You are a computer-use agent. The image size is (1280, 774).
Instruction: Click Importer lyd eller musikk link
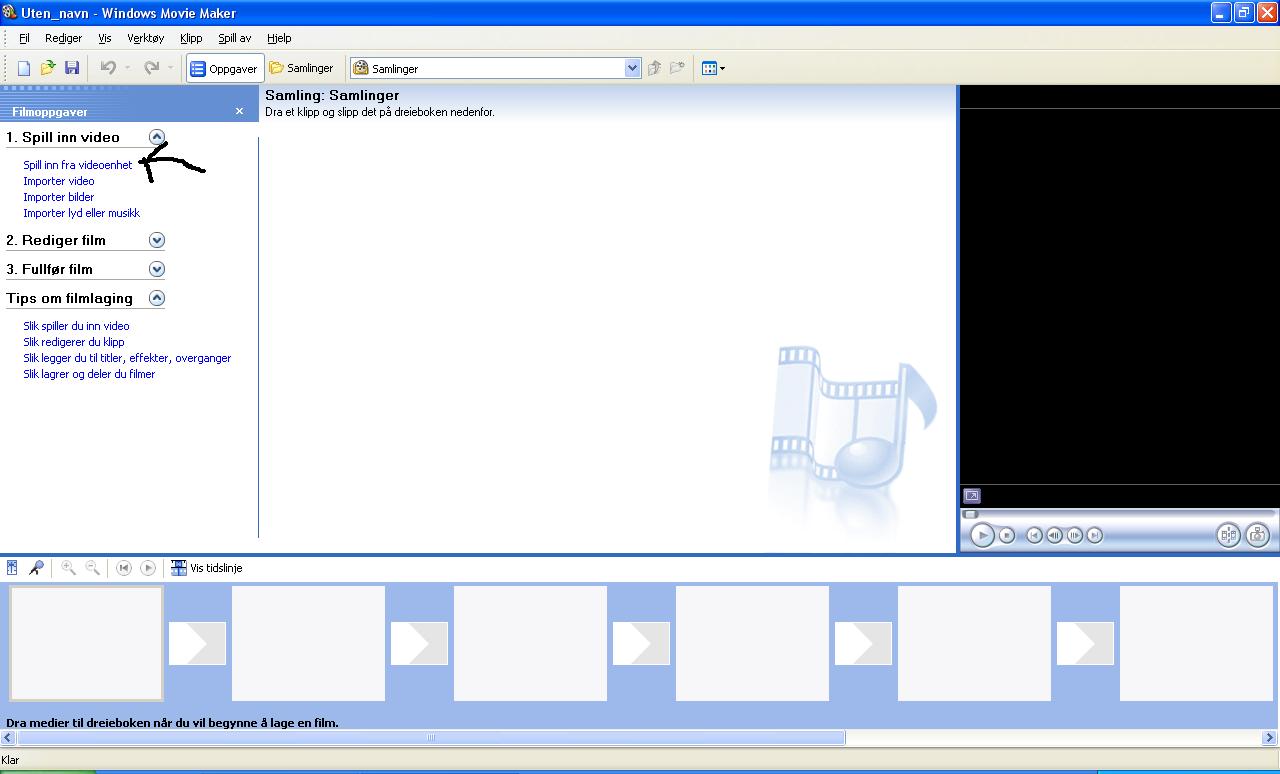coord(82,213)
